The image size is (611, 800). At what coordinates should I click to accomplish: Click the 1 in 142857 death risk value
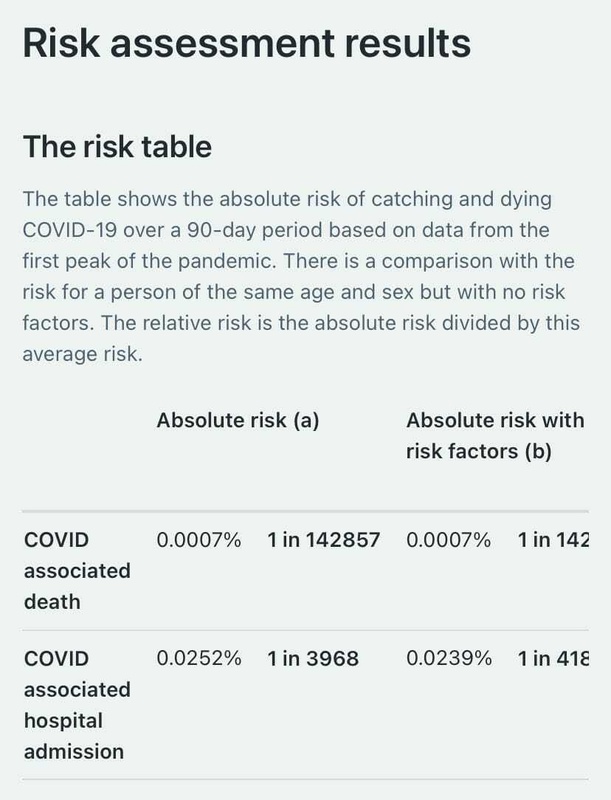pos(324,540)
